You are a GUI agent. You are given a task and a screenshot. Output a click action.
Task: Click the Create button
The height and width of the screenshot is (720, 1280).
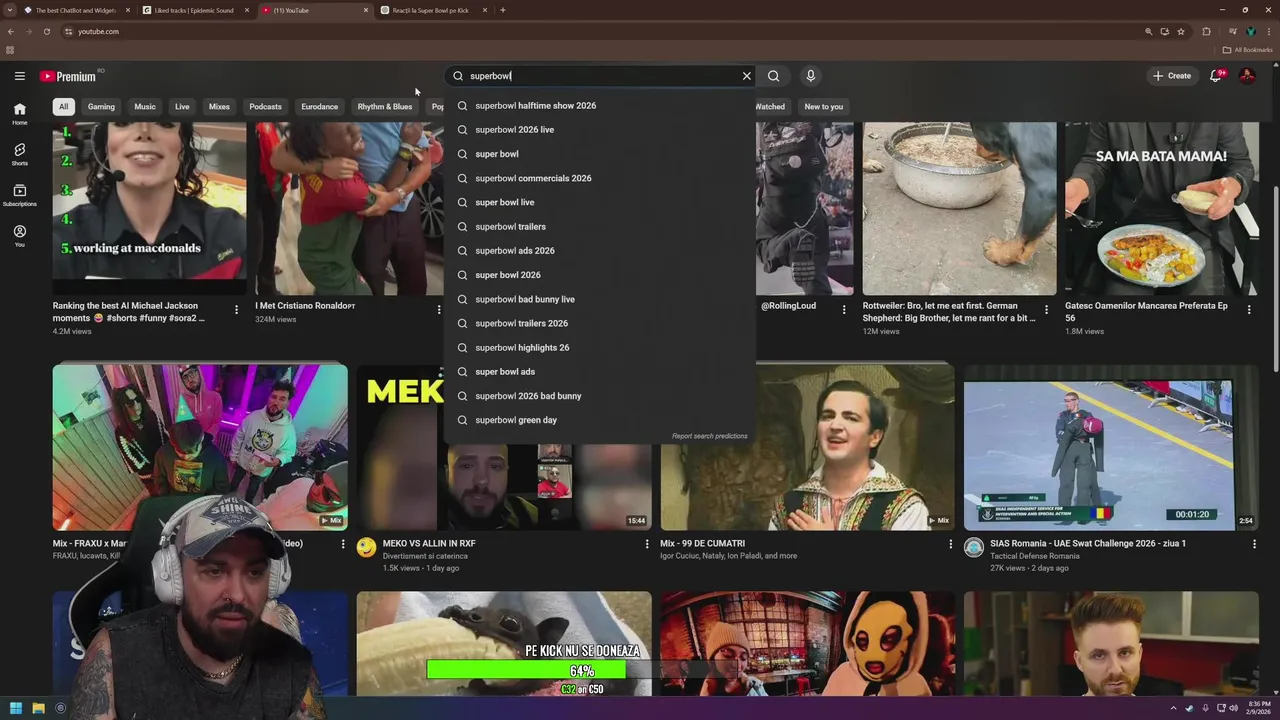pyautogui.click(x=1172, y=76)
